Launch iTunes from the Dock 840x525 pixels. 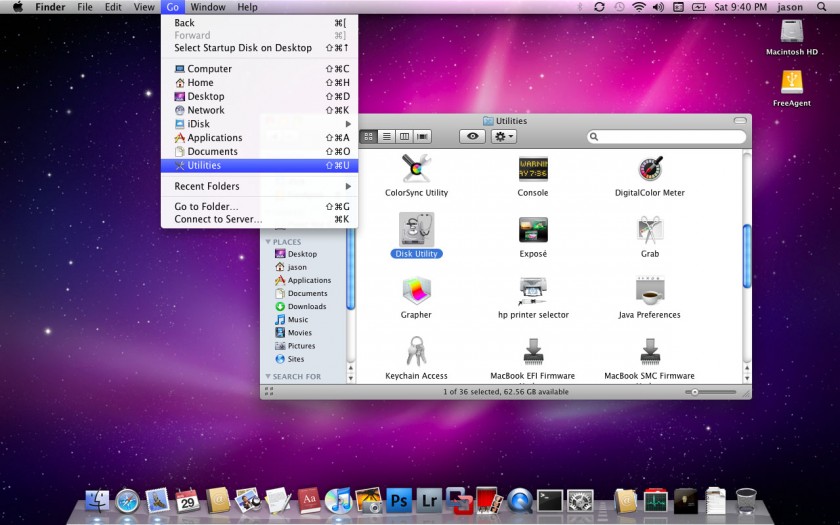338,501
